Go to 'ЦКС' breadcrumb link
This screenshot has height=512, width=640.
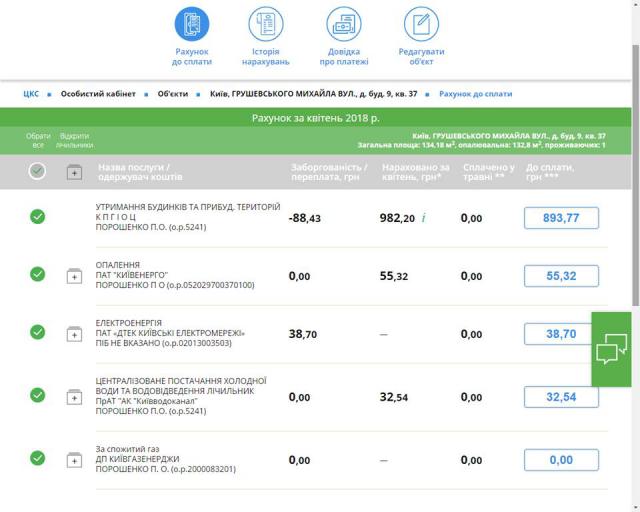[31, 94]
